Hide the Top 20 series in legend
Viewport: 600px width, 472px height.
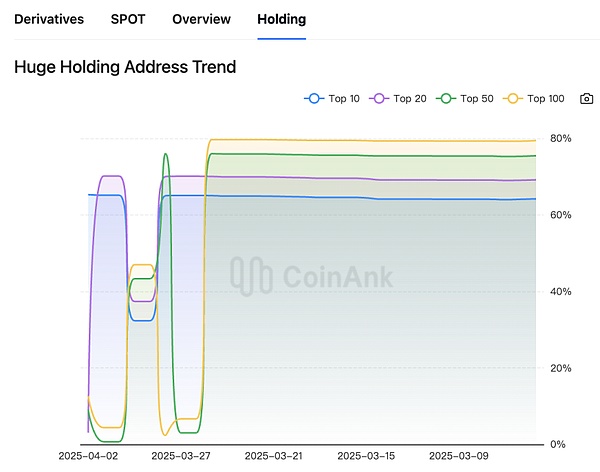point(397,99)
